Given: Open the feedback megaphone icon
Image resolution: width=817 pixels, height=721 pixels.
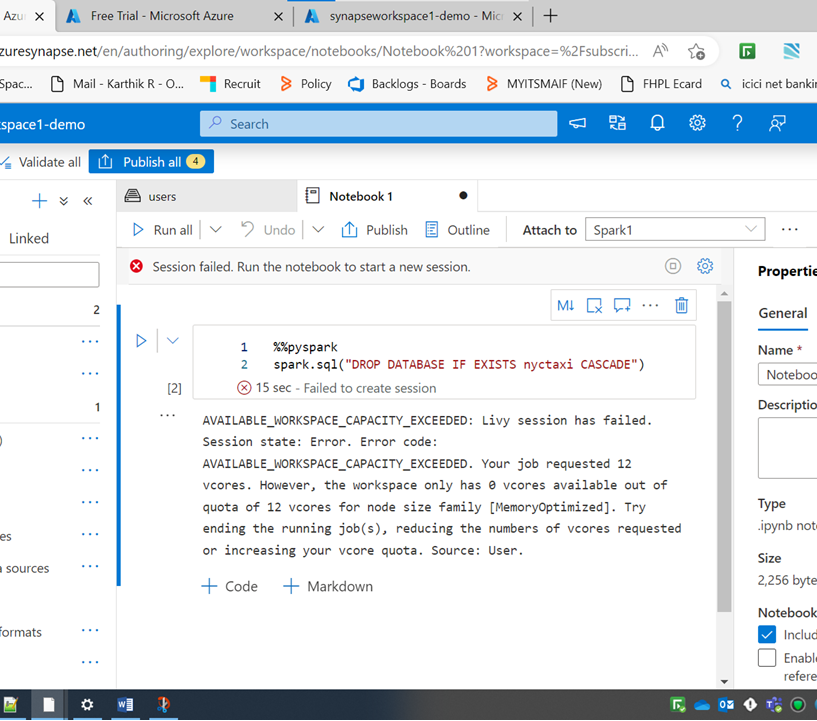Looking at the screenshot, I should [x=577, y=122].
